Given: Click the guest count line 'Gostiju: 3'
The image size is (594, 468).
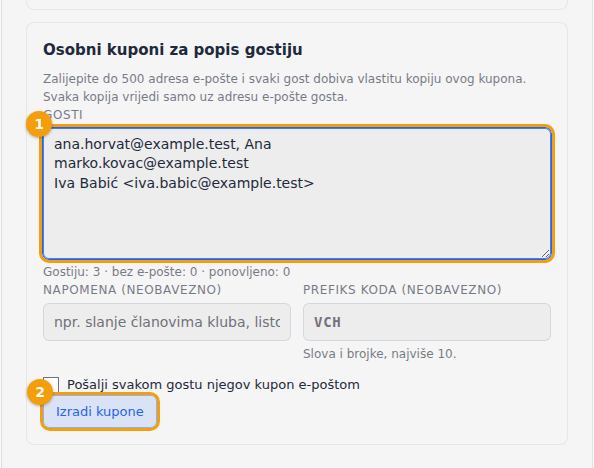Looking at the screenshot, I should point(72,272).
